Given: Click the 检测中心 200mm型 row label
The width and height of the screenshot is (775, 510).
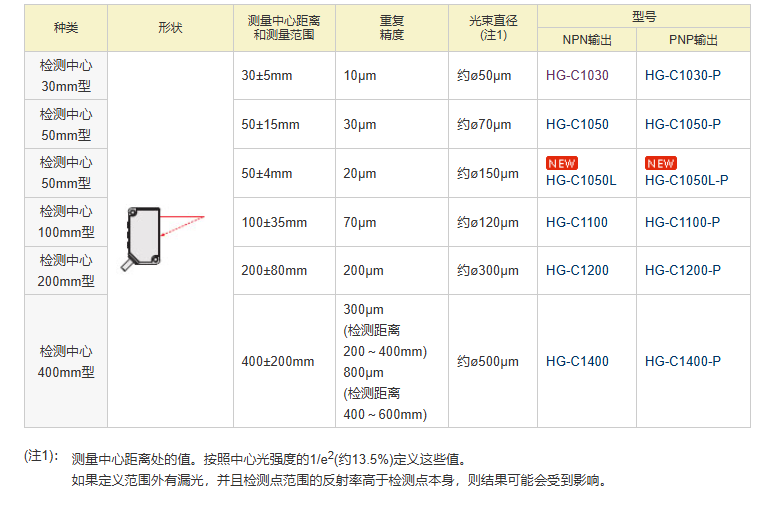Looking at the screenshot, I should click(66, 270).
